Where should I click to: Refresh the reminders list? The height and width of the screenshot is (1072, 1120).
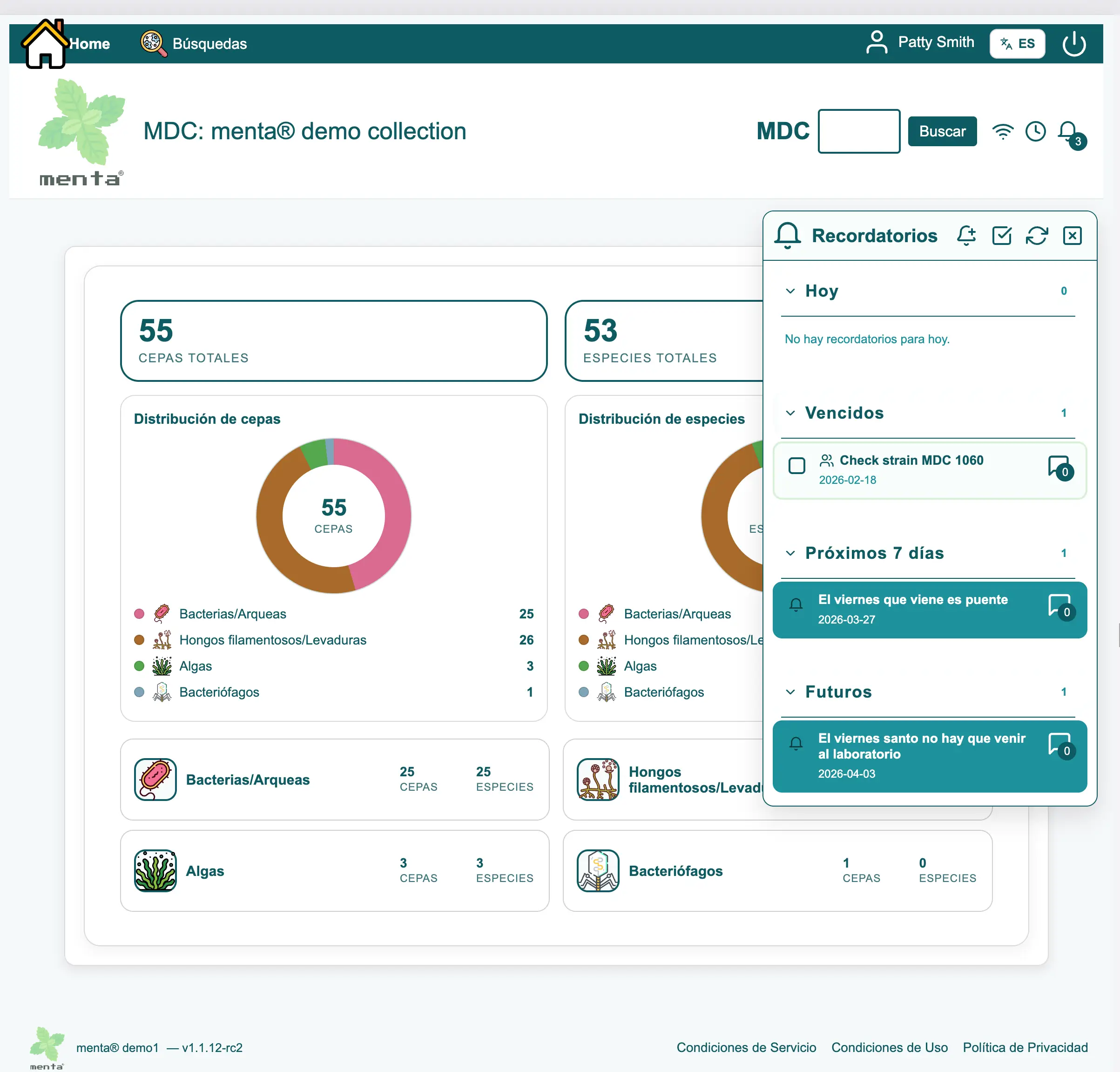coord(1037,236)
